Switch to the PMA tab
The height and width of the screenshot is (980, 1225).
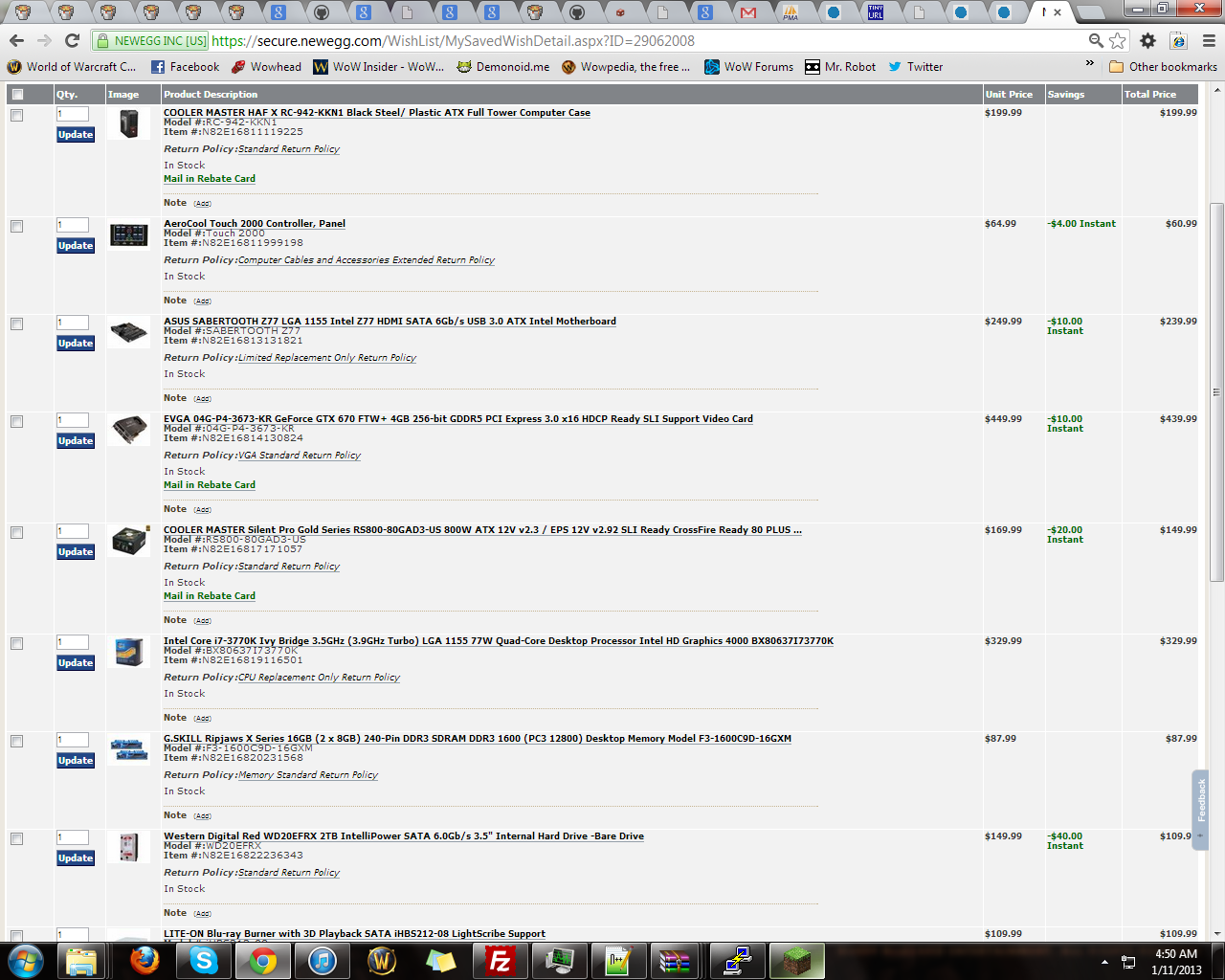(791, 12)
